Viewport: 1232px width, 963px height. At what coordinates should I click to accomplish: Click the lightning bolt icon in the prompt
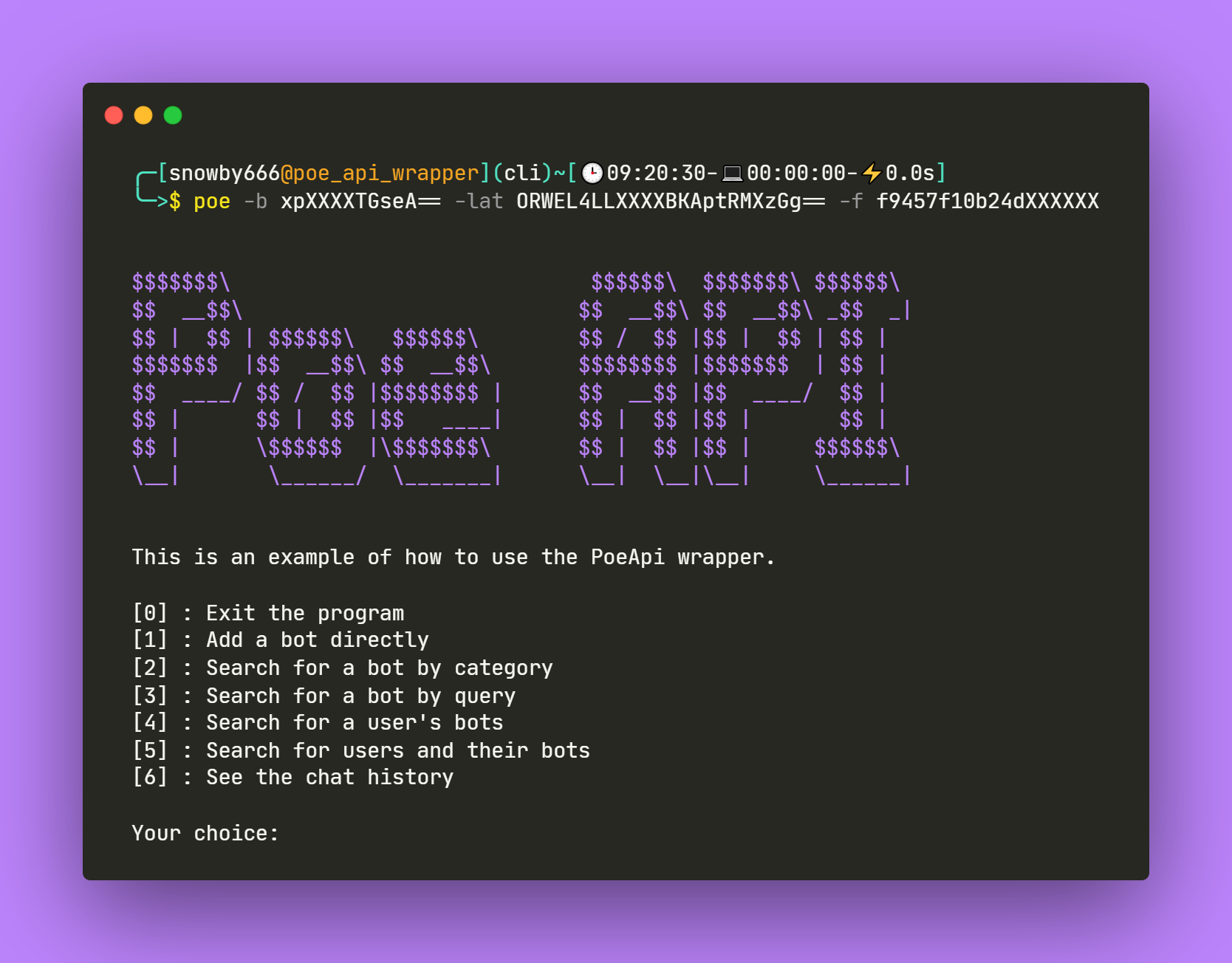click(872, 172)
